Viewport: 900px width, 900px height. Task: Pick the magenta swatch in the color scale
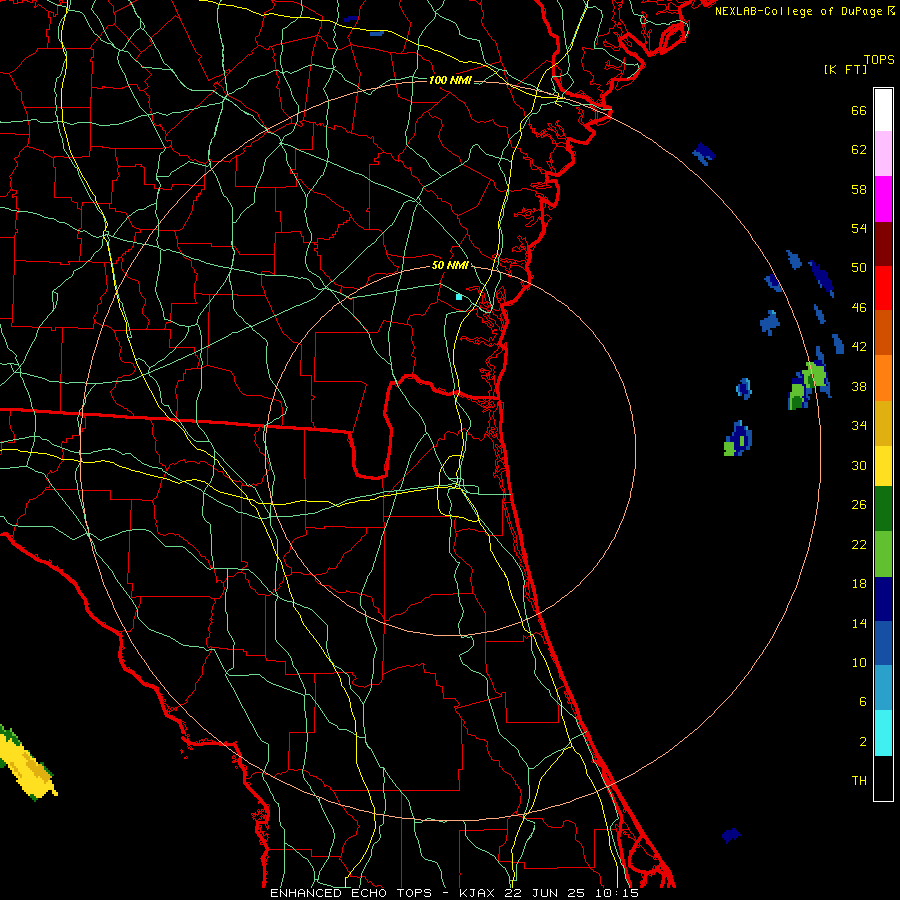tap(883, 199)
